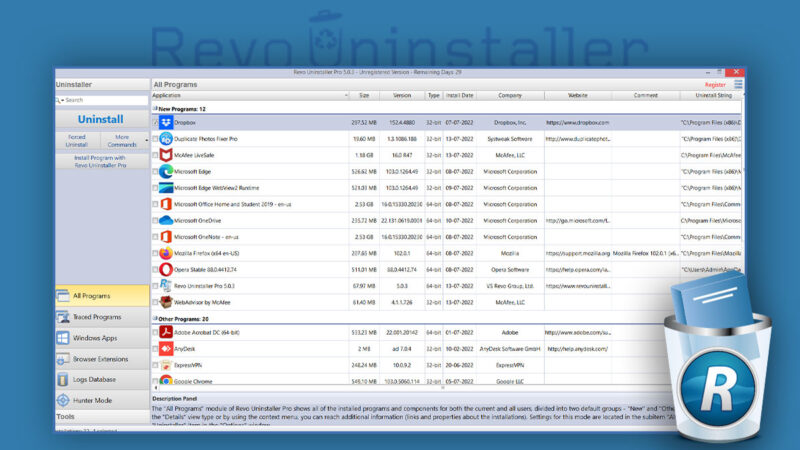Switch to Traced Programs module

tap(102, 317)
